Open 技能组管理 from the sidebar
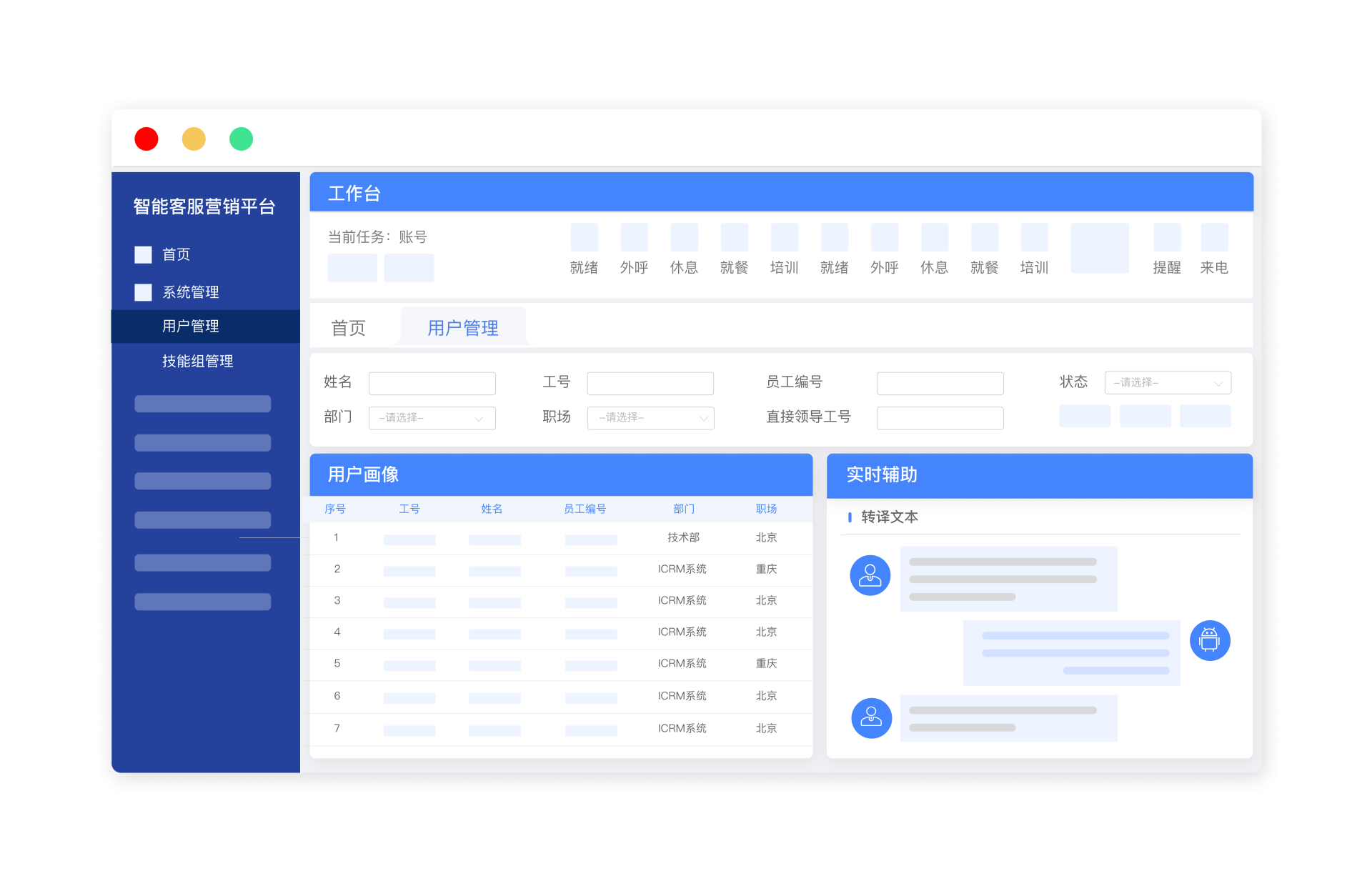 click(198, 361)
